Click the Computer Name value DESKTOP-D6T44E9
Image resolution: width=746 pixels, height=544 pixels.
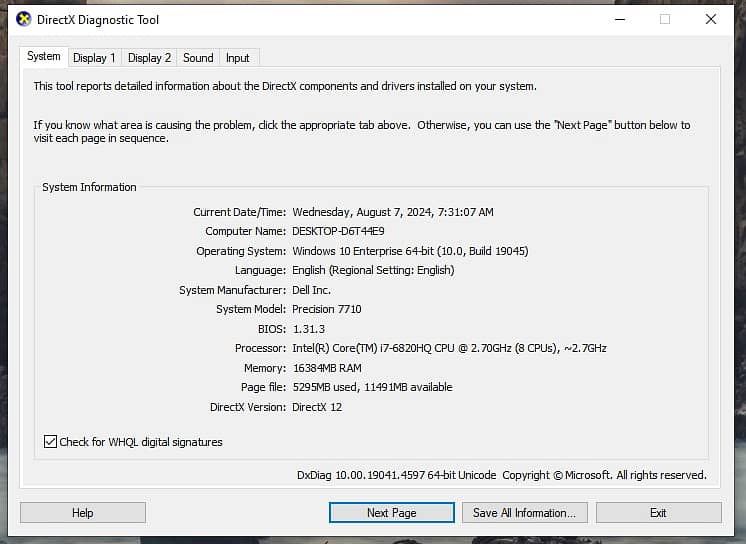[338, 232]
